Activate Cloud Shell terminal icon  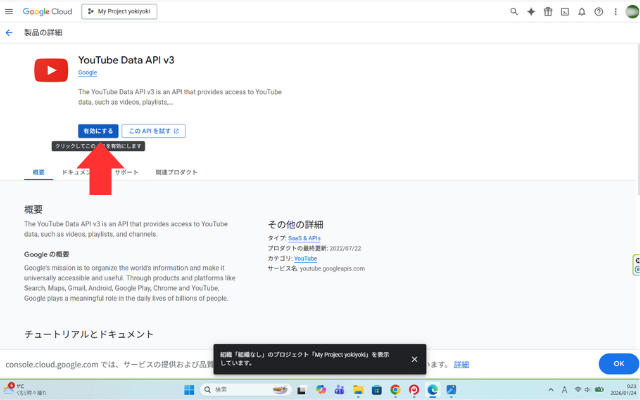[565, 12]
